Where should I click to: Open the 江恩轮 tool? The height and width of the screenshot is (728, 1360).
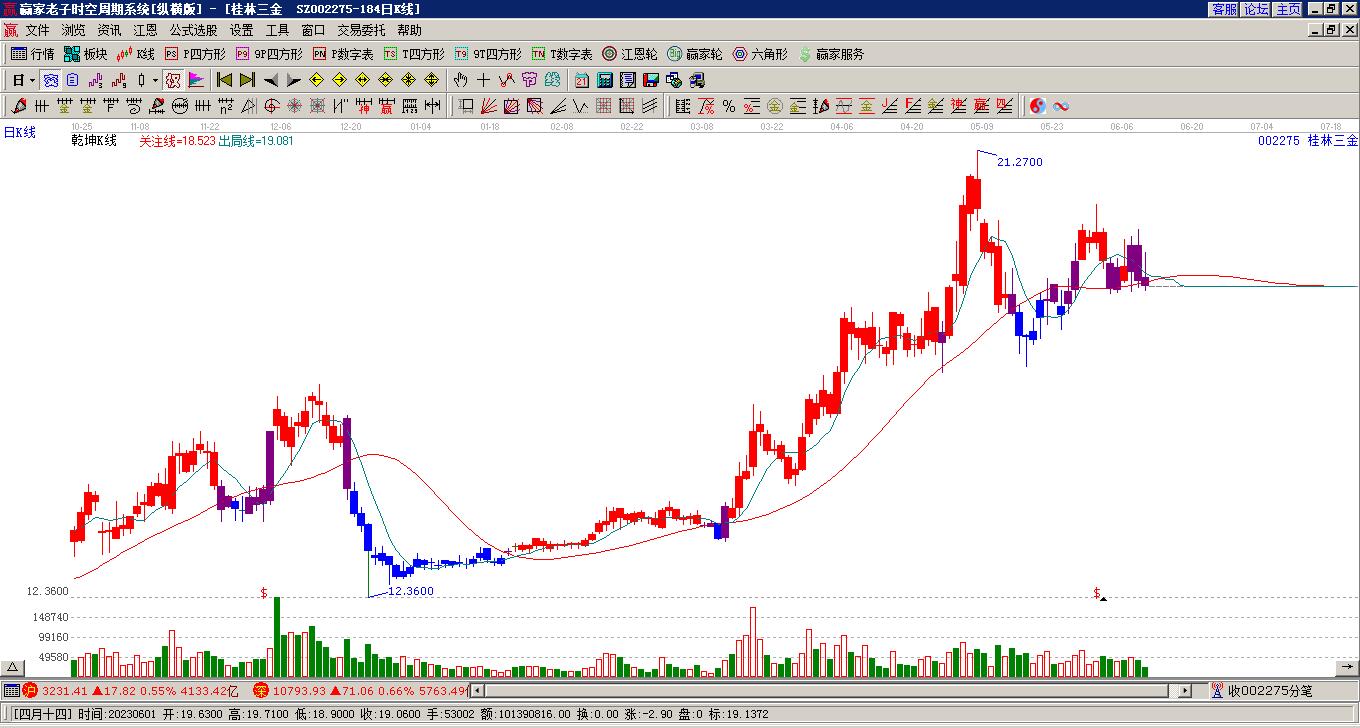[x=629, y=54]
